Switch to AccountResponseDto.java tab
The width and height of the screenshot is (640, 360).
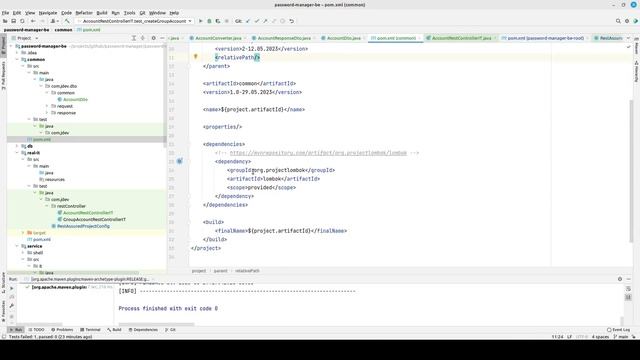[284, 38]
